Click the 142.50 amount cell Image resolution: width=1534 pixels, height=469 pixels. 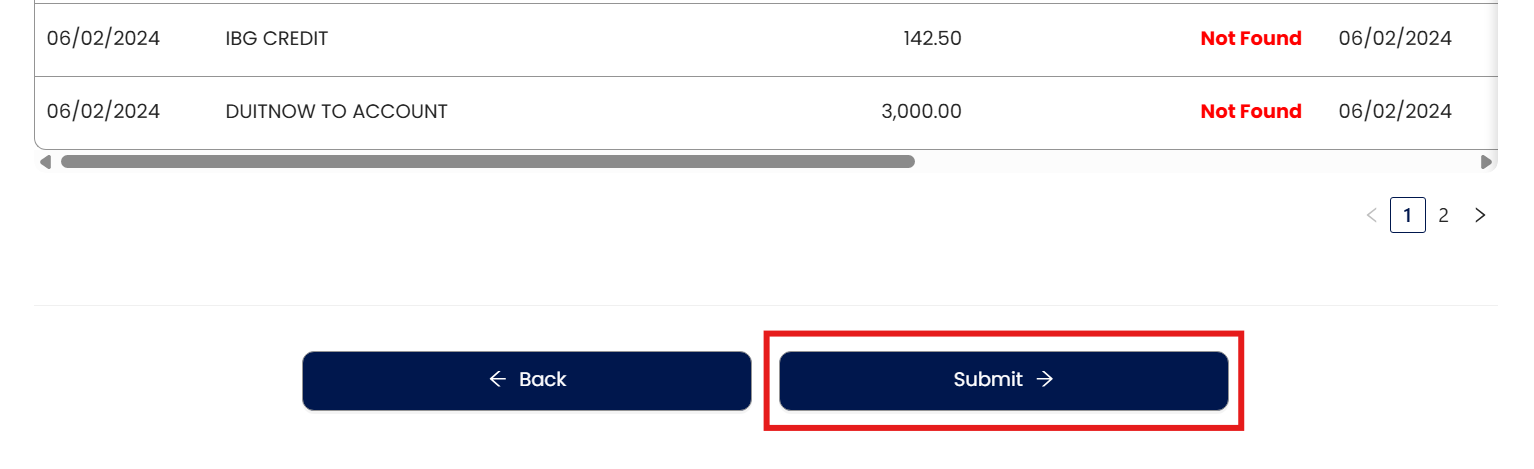[x=931, y=39]
